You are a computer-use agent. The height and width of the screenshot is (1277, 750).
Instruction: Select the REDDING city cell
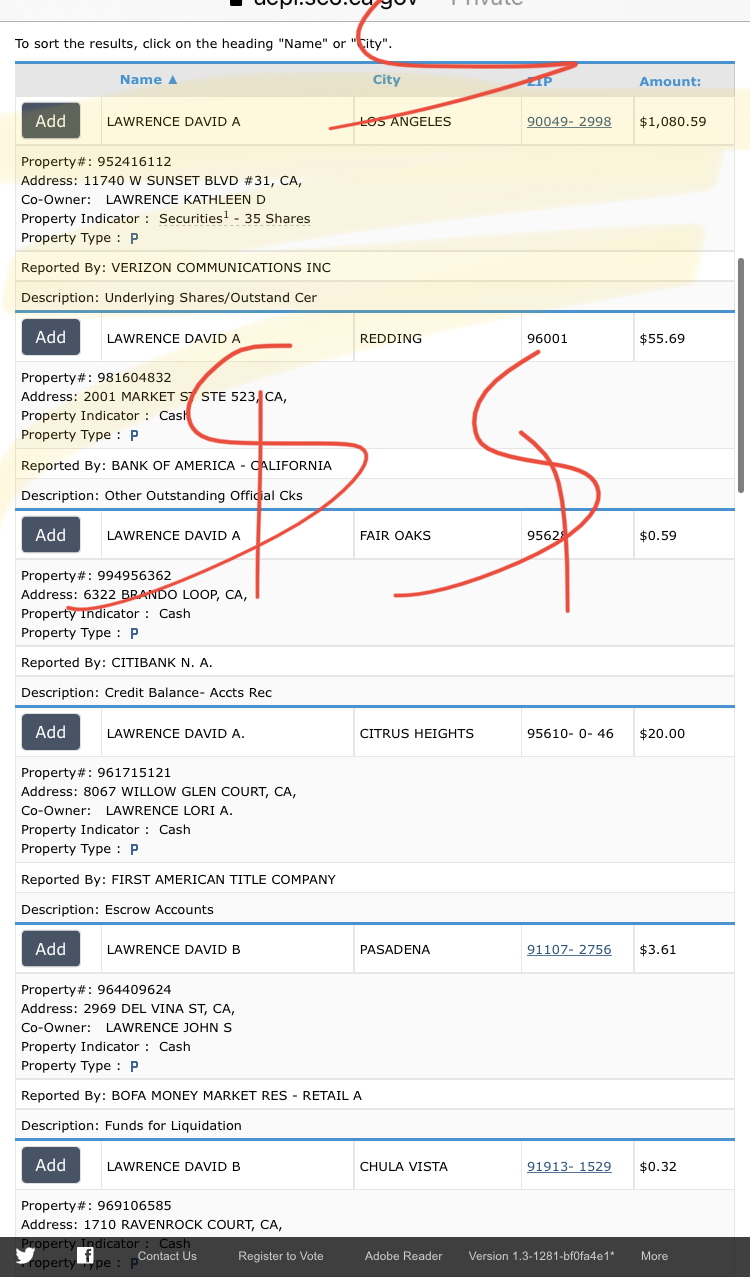pyautogui.click(x=437, y=338)
